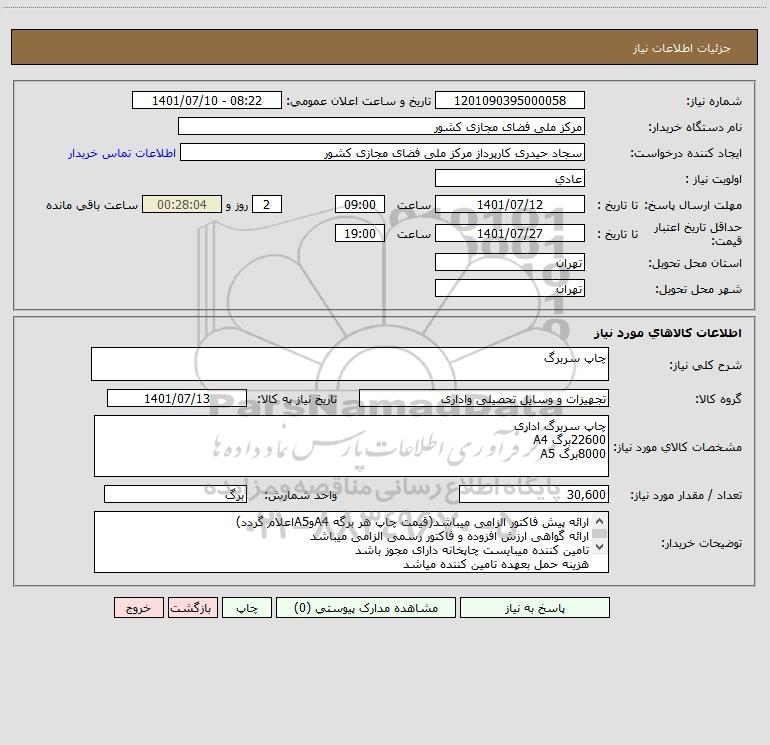Click delivery province field استان محل تحویل

click(x=510, y=262)
